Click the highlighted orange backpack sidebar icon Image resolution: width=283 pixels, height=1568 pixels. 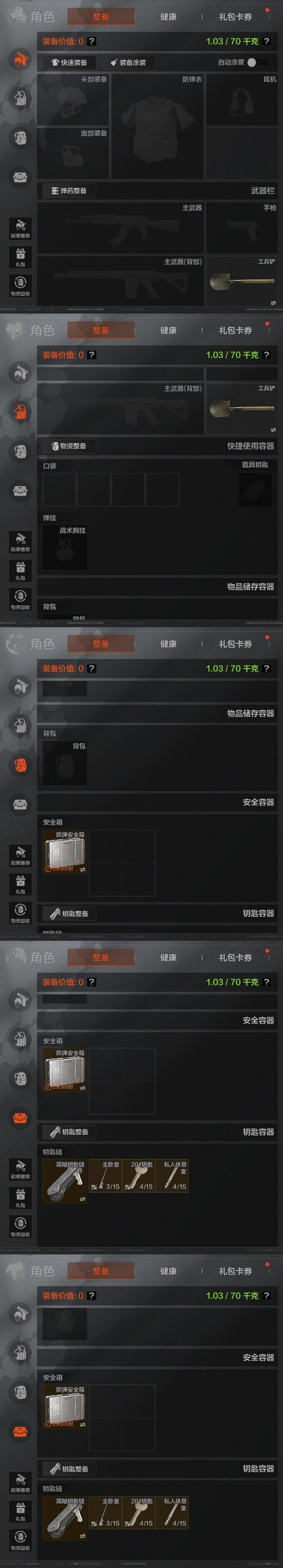point(21,765)
